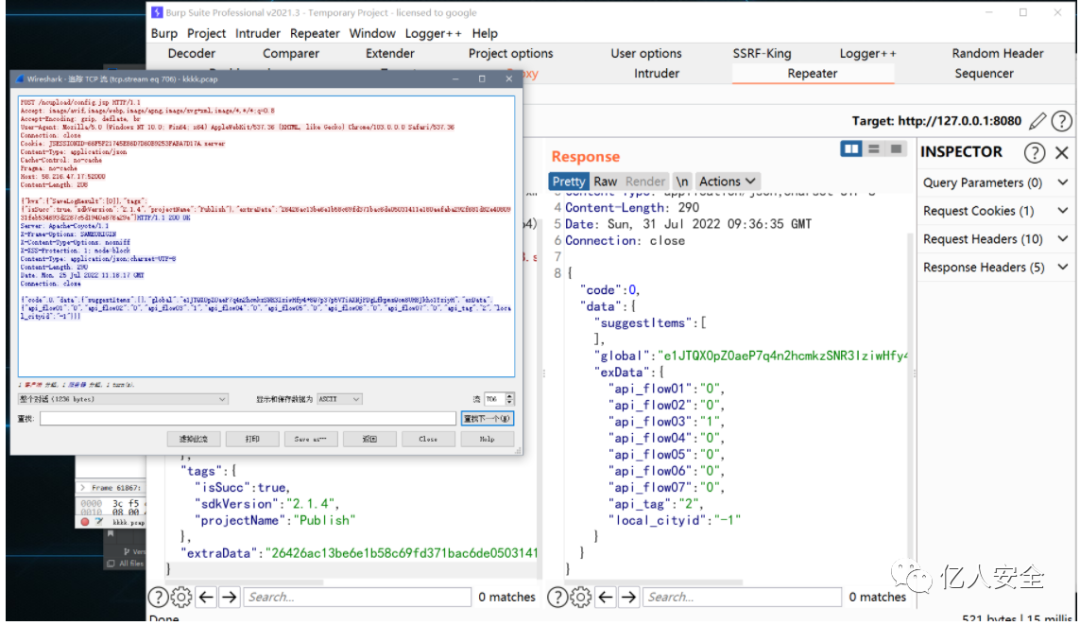
Task: Expand Request Cookies (1) section
Action: [x=995, y=211]
